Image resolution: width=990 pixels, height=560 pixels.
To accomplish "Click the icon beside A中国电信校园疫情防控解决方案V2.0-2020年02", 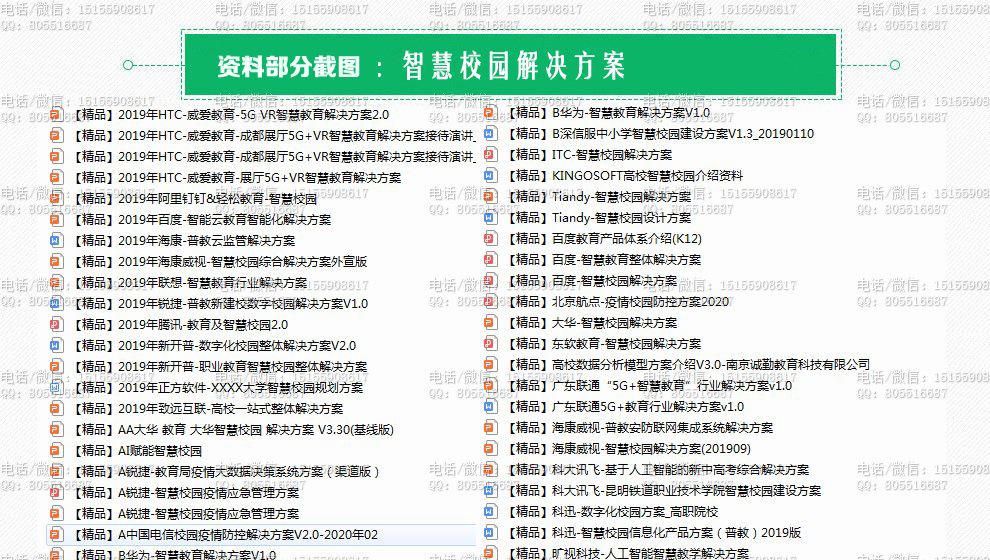I will (56, 535).
